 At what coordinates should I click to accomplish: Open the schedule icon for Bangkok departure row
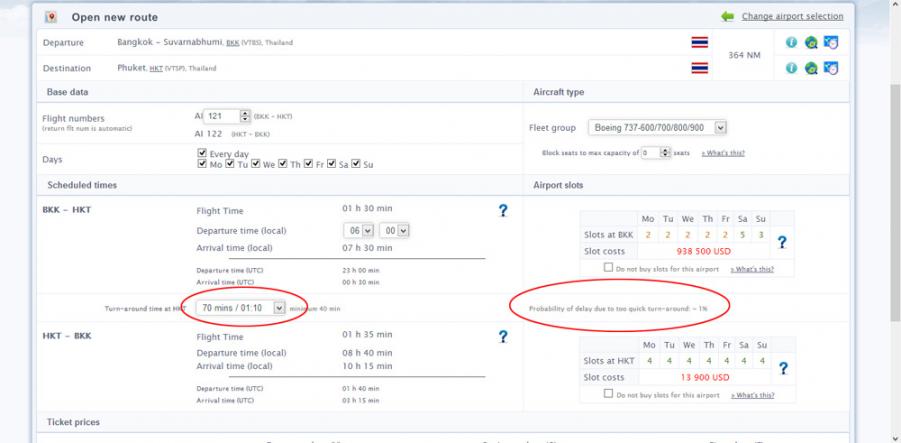click(829, 43)
